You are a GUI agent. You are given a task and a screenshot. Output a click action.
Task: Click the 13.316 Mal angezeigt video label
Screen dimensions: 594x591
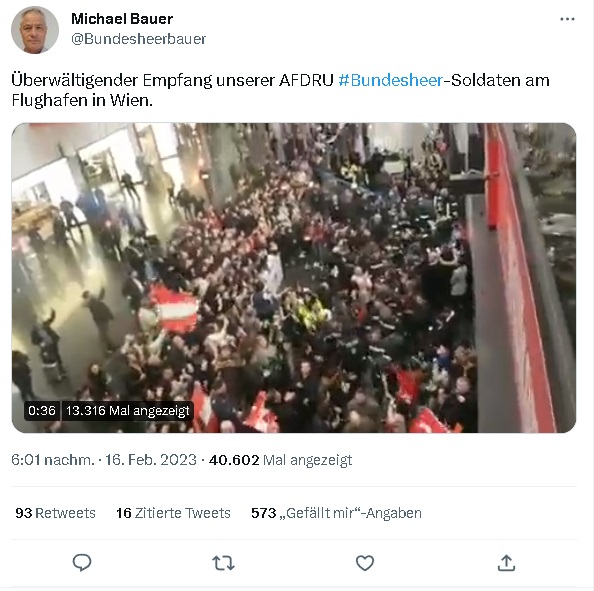[x=127, y=411]
